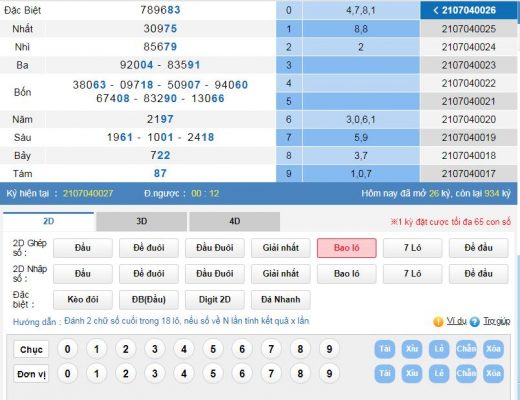
Task: Pick digit 0 in Chục row
Action: coord(67,349)
